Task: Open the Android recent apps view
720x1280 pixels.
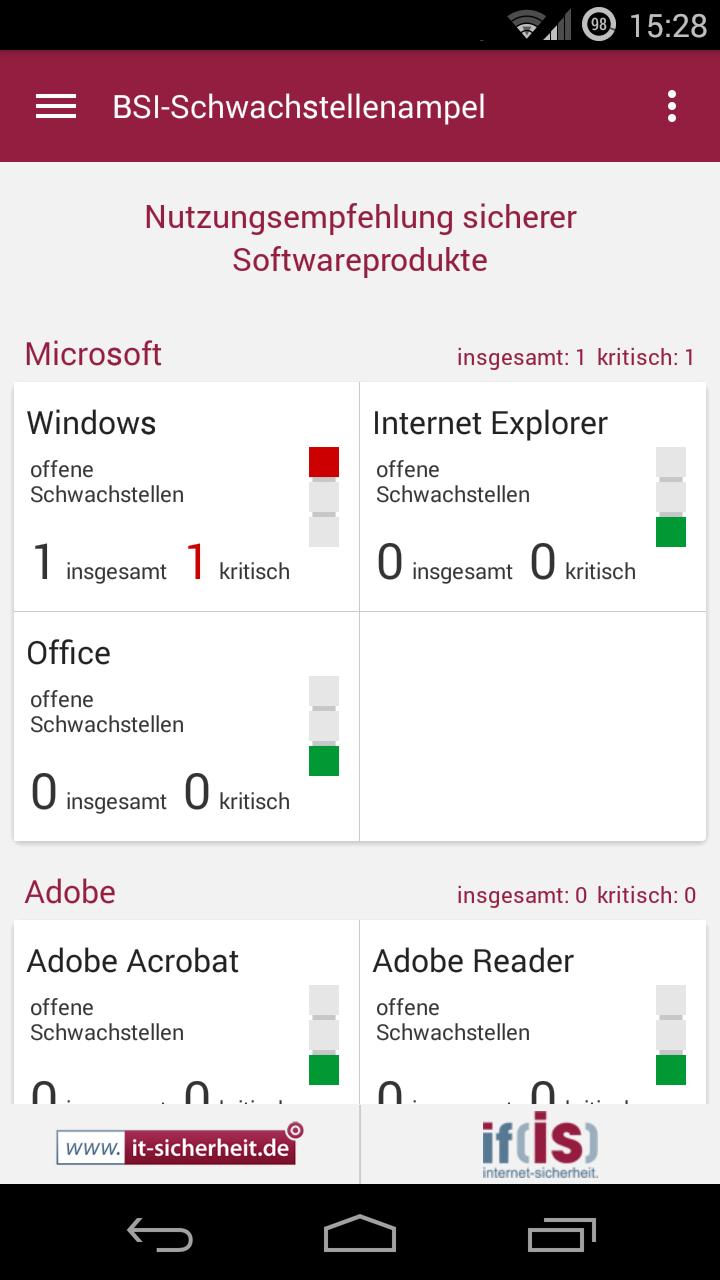Action: (x=560, y=1235)
